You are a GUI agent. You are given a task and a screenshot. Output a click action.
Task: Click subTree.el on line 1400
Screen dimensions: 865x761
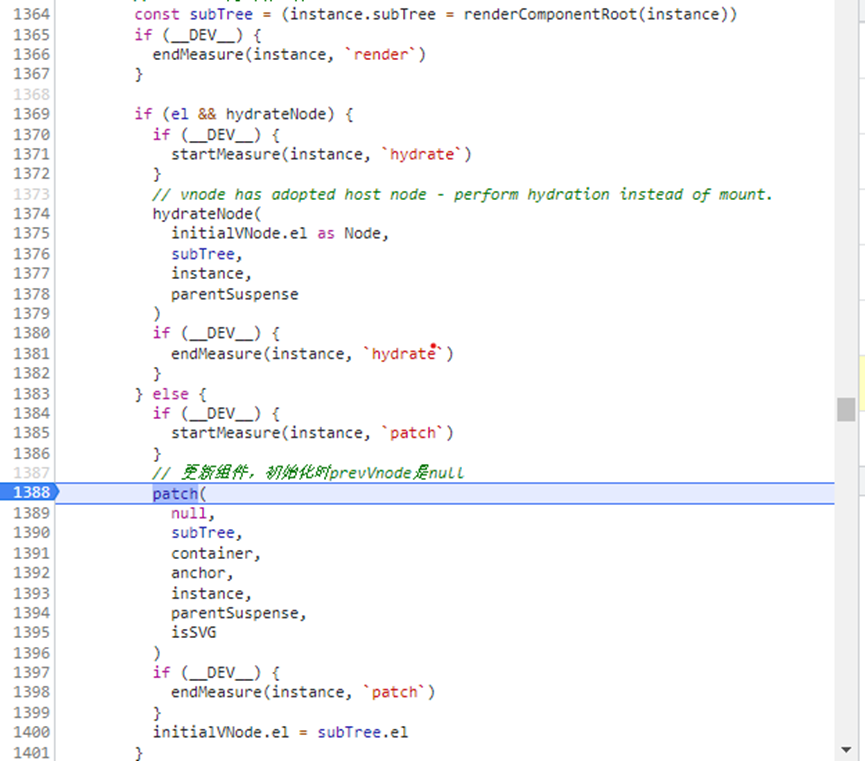tap(362, 732)
